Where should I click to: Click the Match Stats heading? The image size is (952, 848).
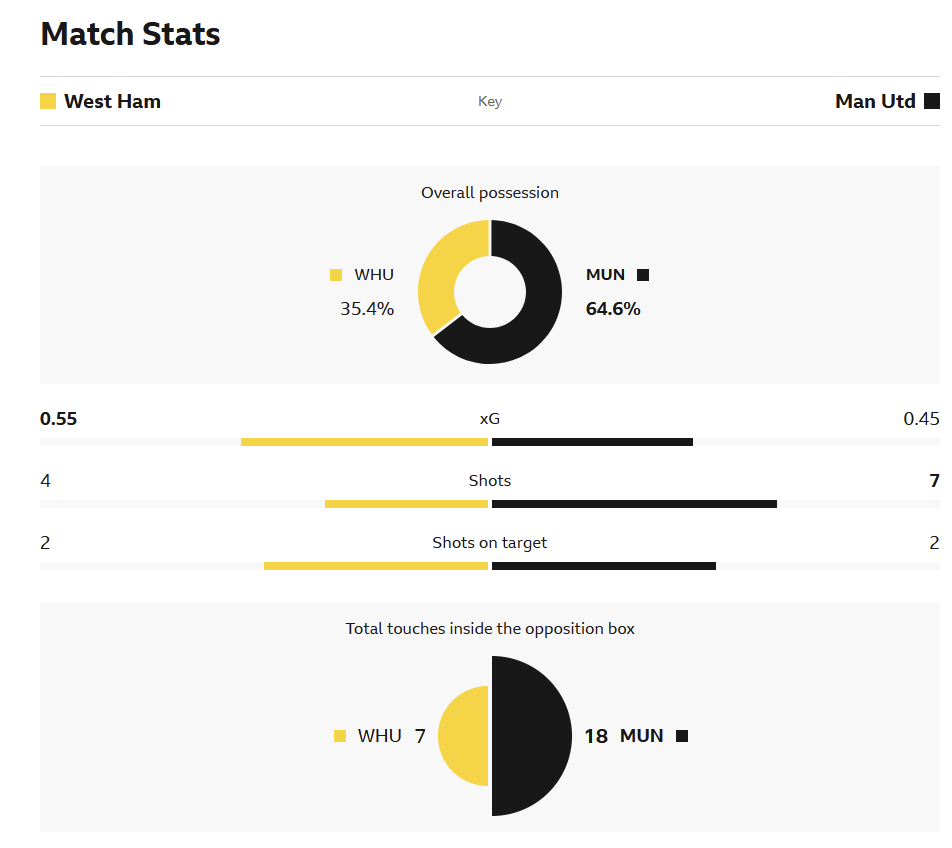(130, 34)
